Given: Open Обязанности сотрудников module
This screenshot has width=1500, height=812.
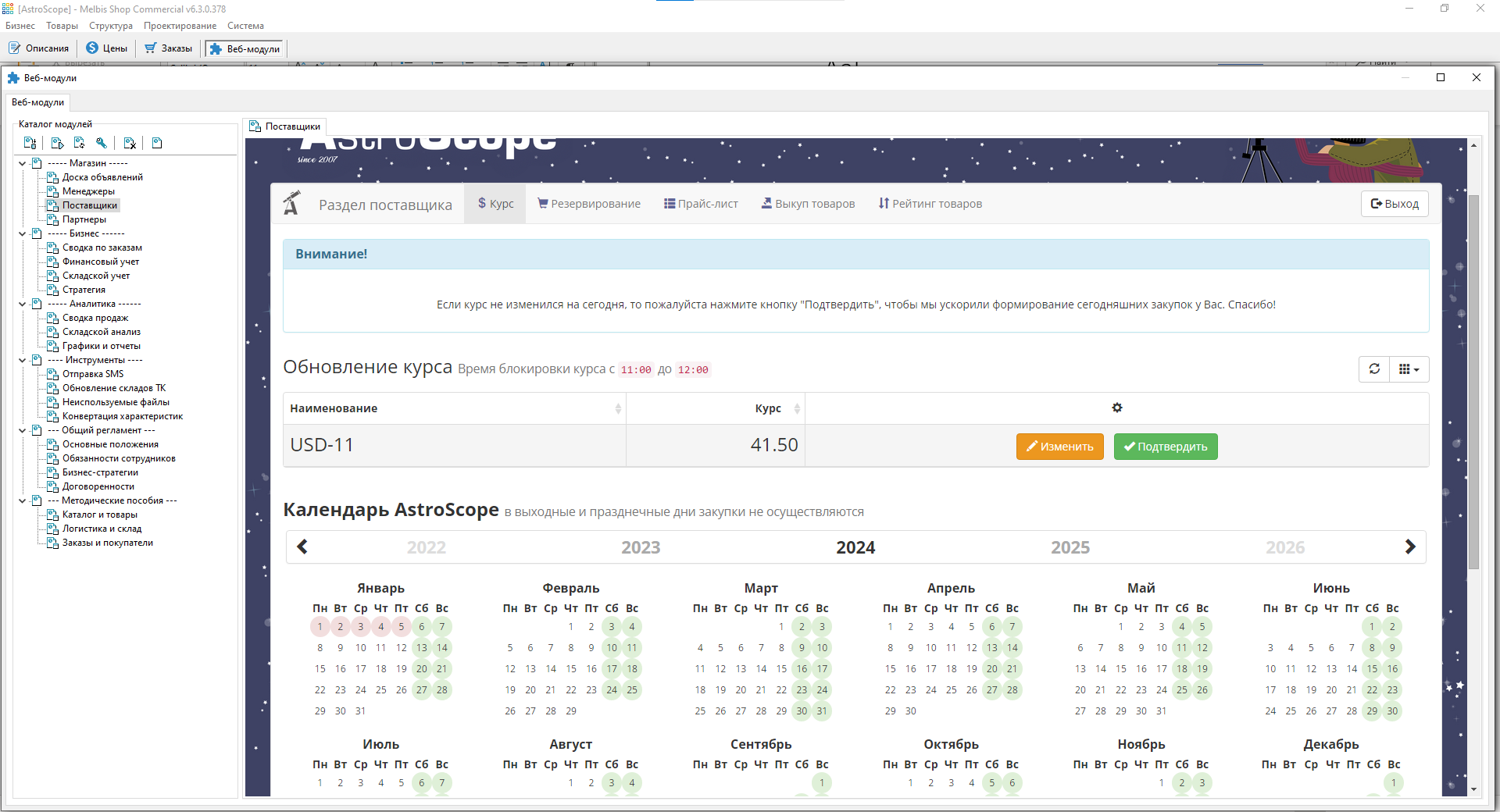Looking at the screenshot, I should pyautogui.click(x=119, y=458).
